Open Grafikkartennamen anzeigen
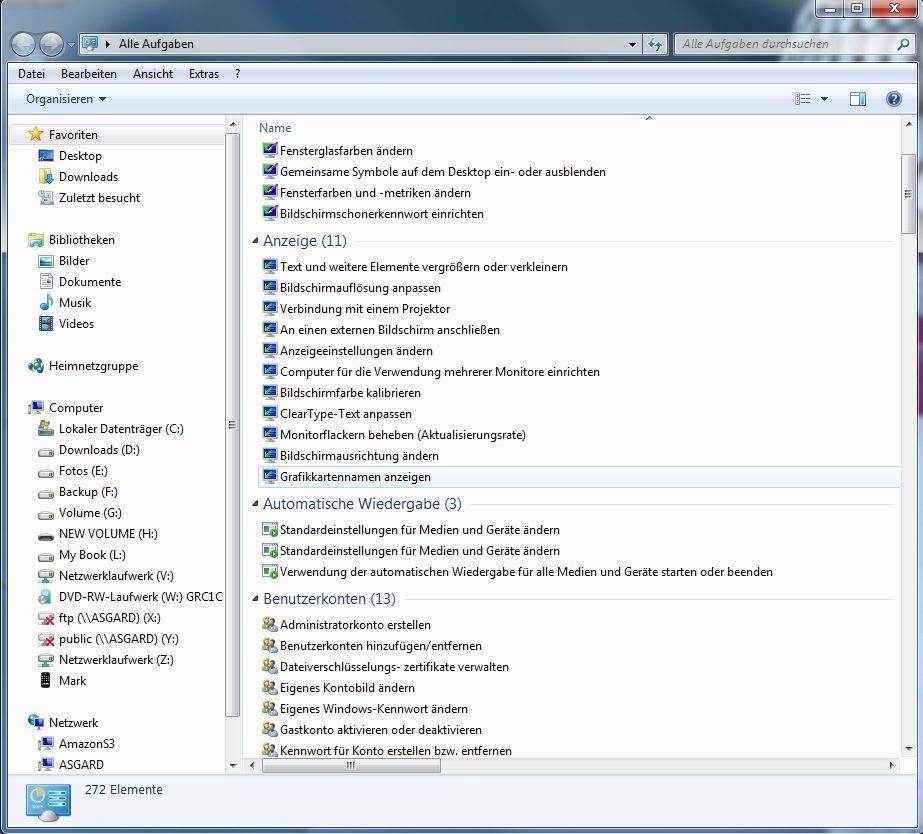923x834 pixels. click(x=355, y=477)
